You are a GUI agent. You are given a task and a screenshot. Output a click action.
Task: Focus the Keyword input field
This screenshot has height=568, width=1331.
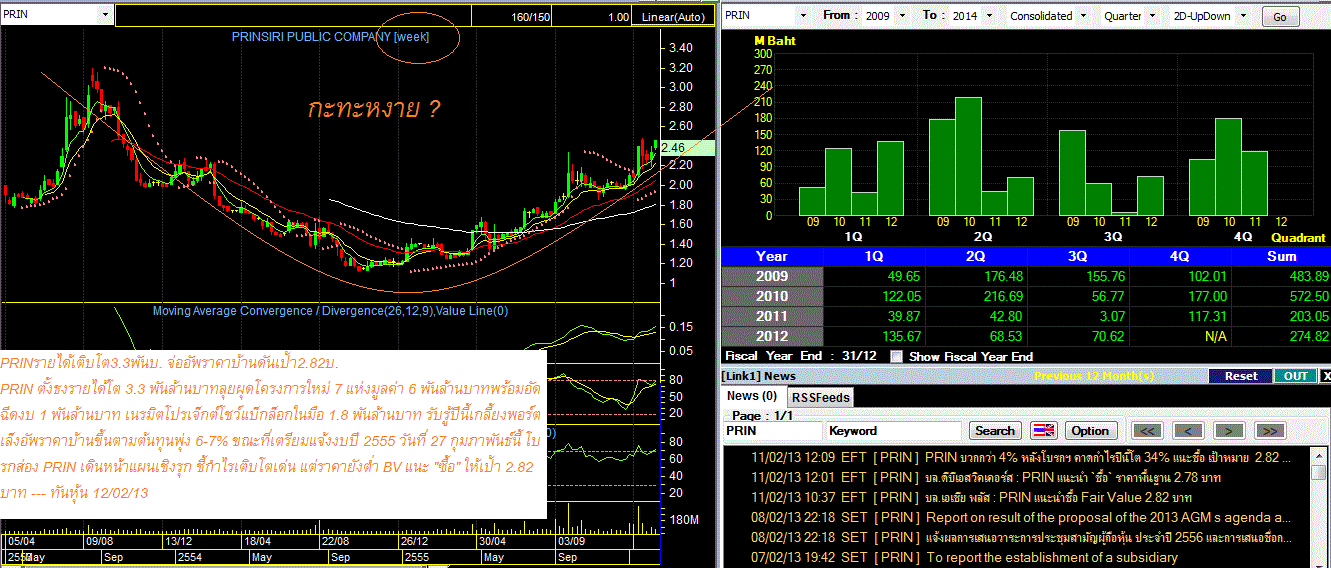click(895, 431)
